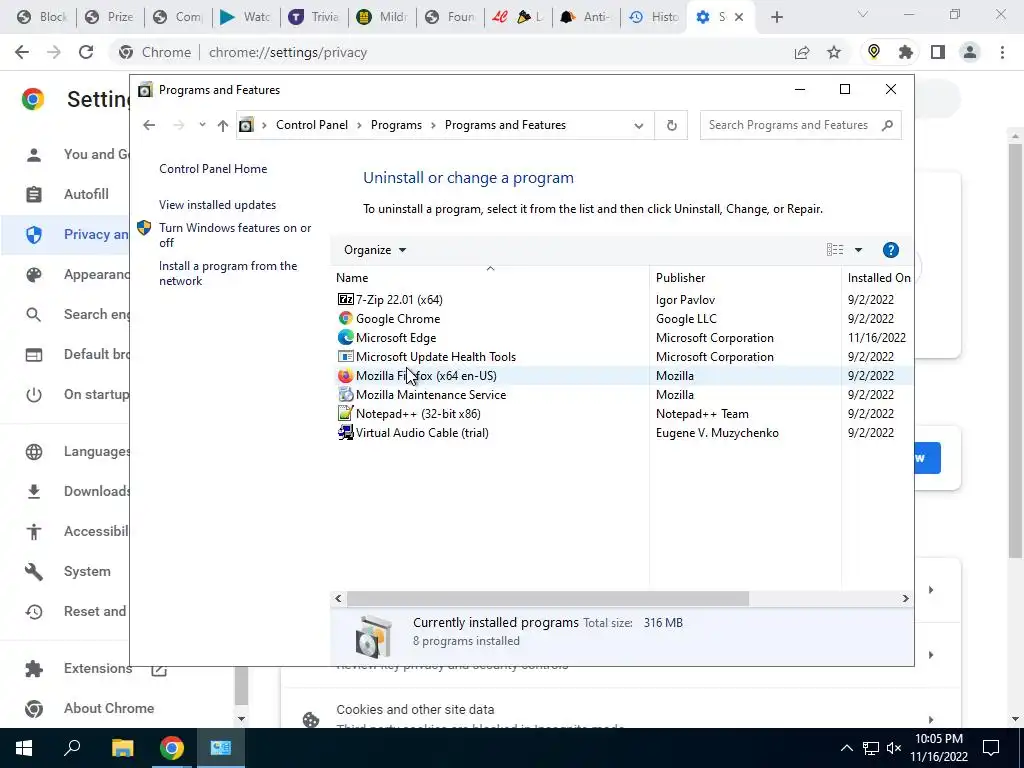Bookmark this Chrome page with star
The image size is (1024, 768).
pos(834,52)
